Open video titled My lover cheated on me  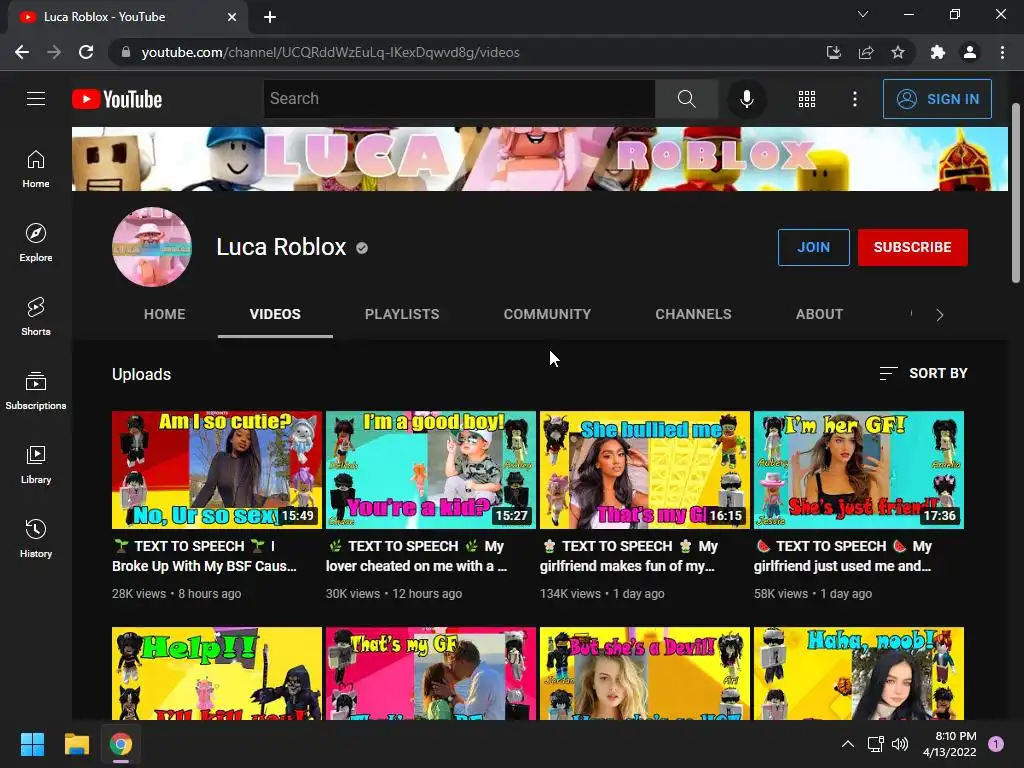(416, 556)
